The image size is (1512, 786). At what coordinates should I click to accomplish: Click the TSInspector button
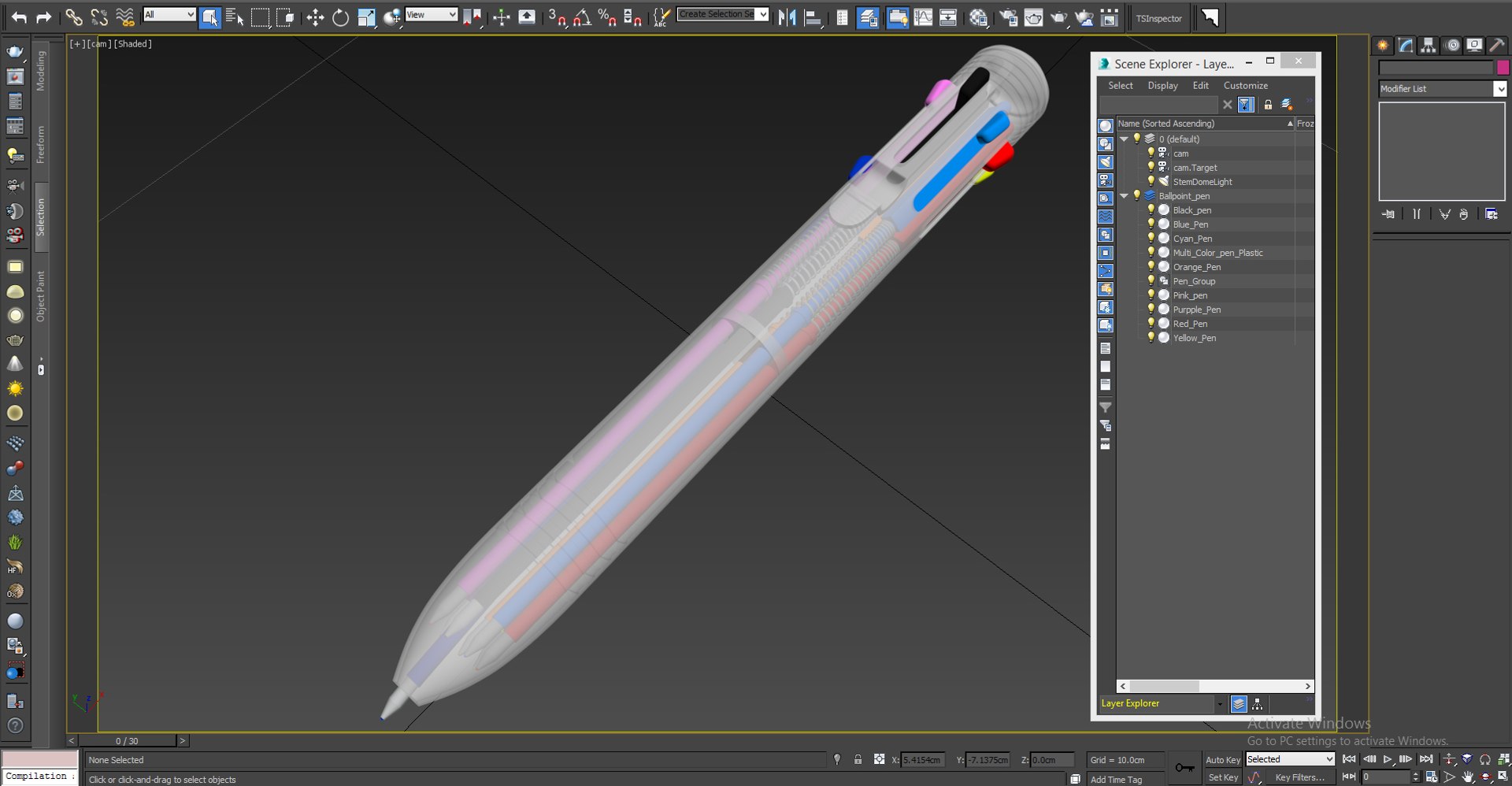(1159, 18)
